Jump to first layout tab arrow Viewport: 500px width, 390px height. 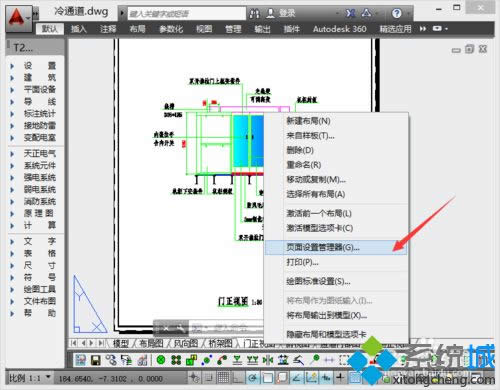74,343
